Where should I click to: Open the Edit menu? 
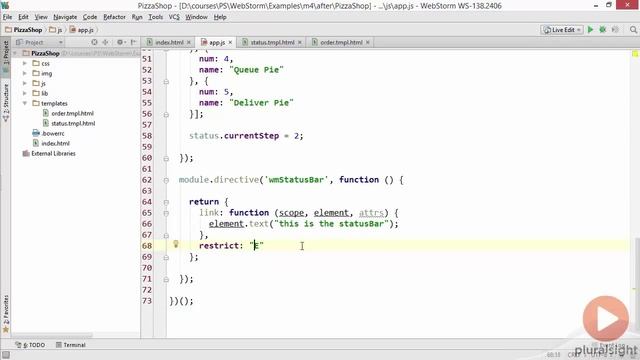(23, 17)
